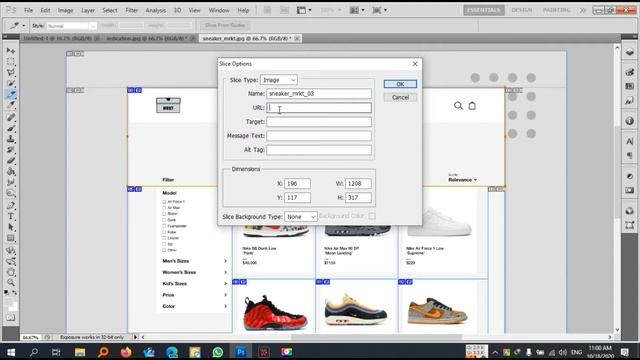
Task: Open the Screen Mode dropdown
Action: pyautogui.click(x=379, y=10)
